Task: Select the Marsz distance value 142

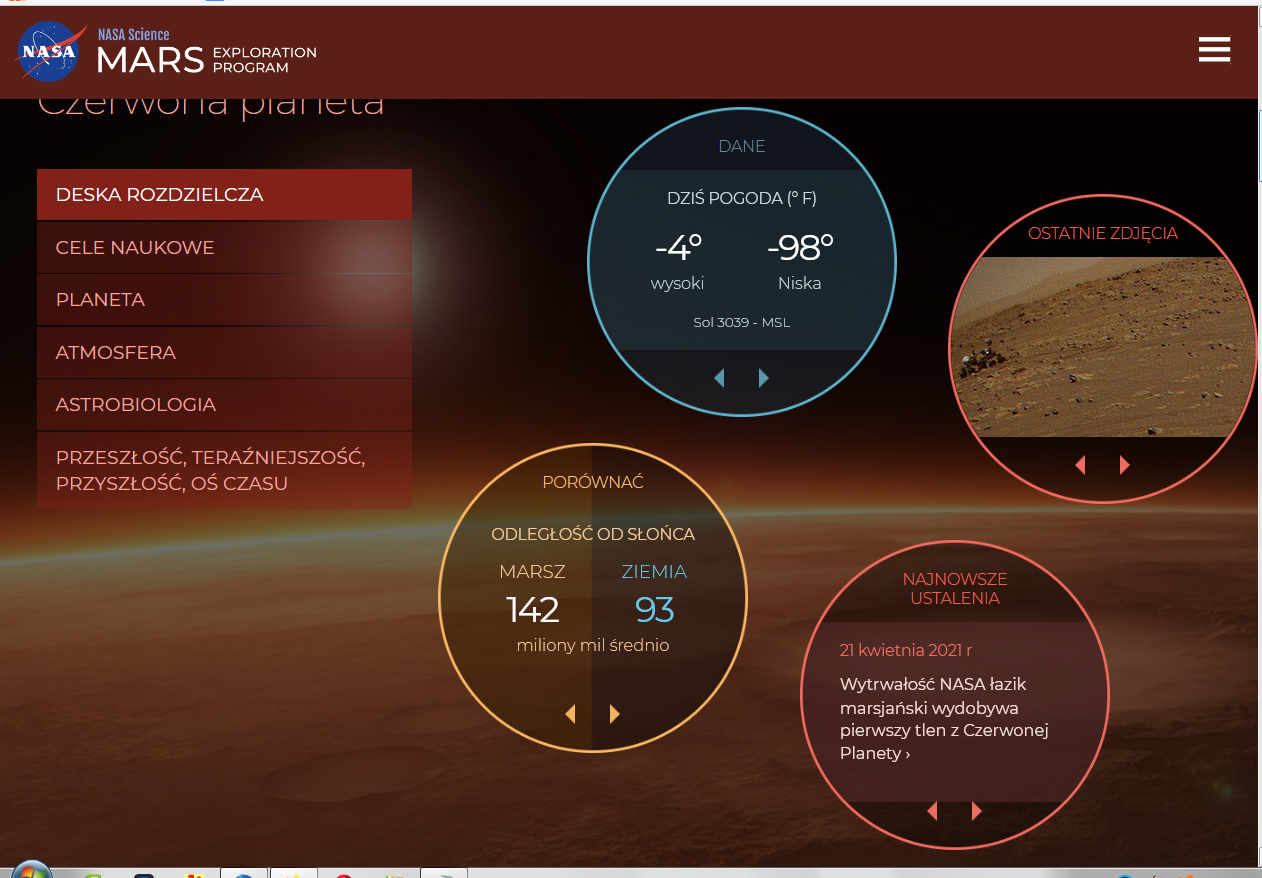Action: pos(533,609)
